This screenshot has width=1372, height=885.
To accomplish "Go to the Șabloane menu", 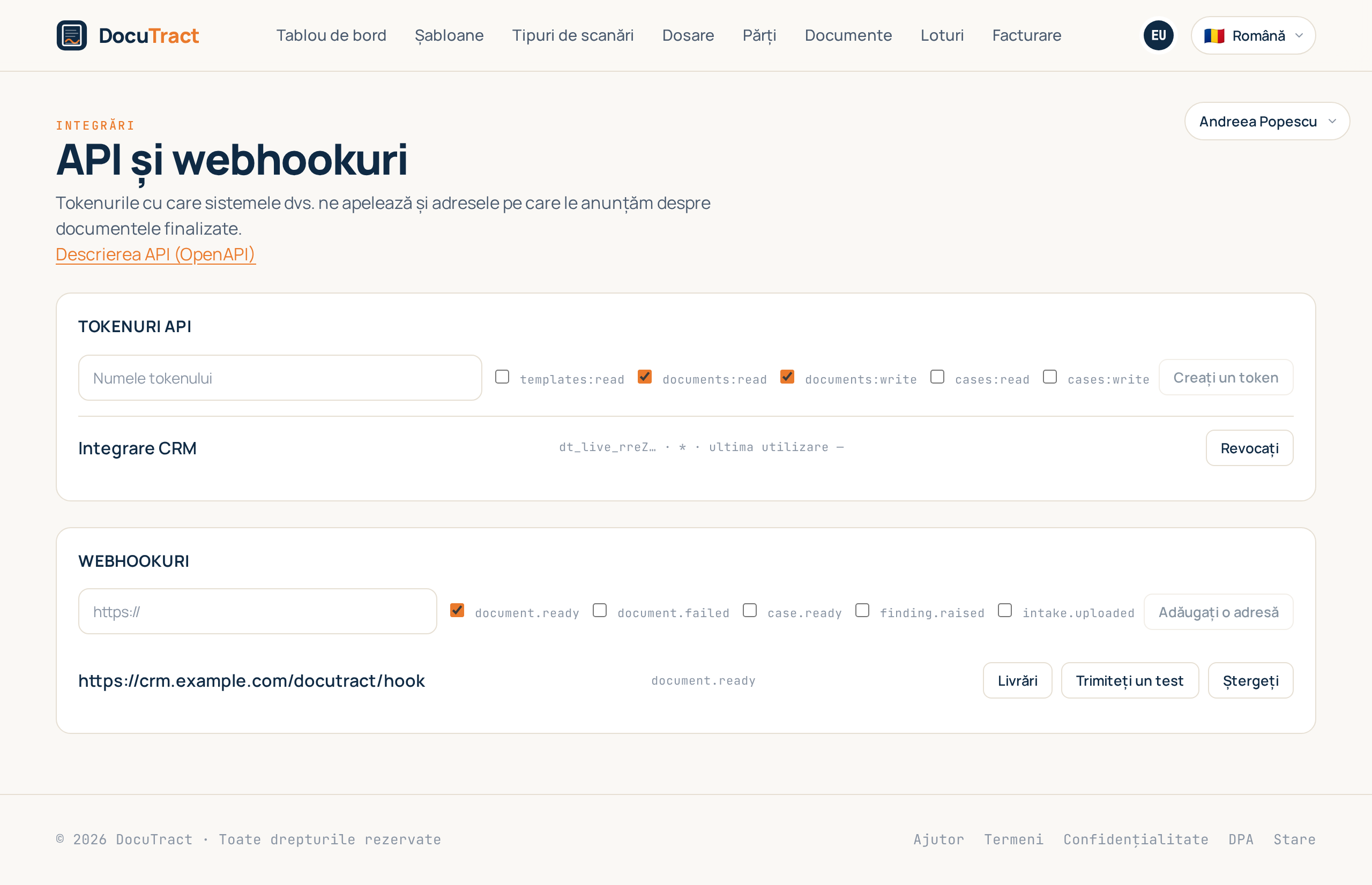I will pos(450,36).
